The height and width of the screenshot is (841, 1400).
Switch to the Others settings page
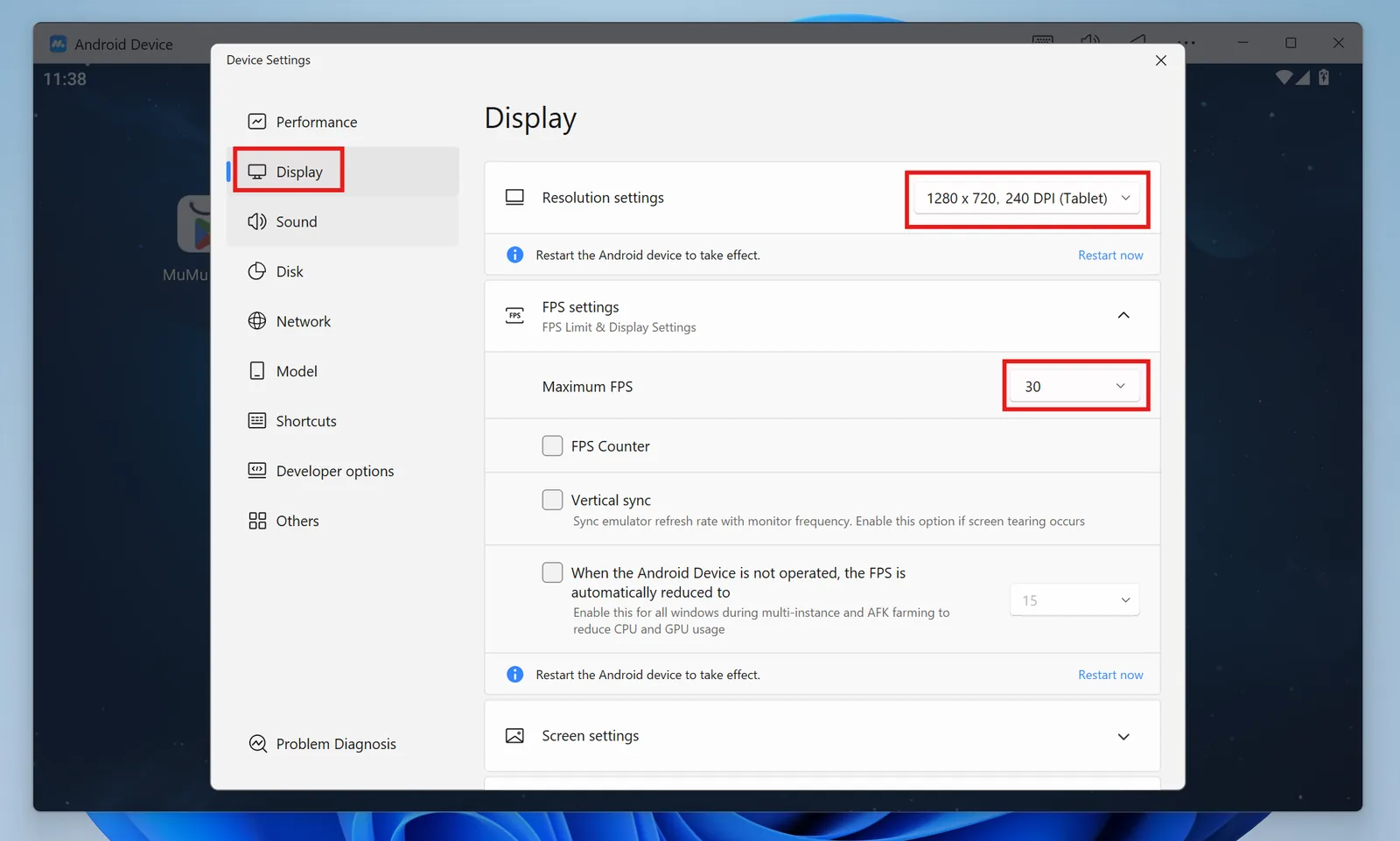click(343, 521)
